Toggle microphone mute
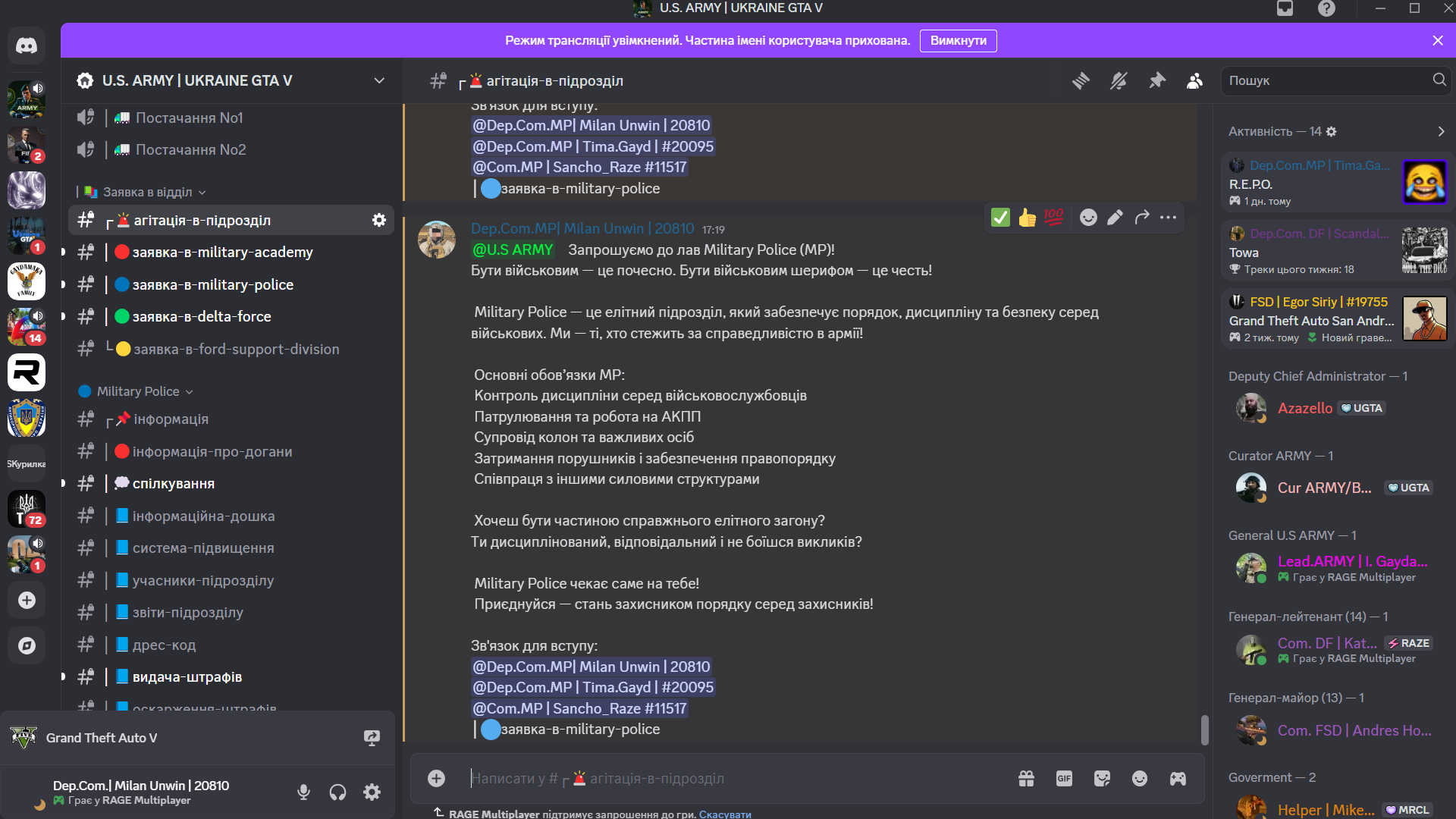The image size is (1456, 819). point(303,792)
